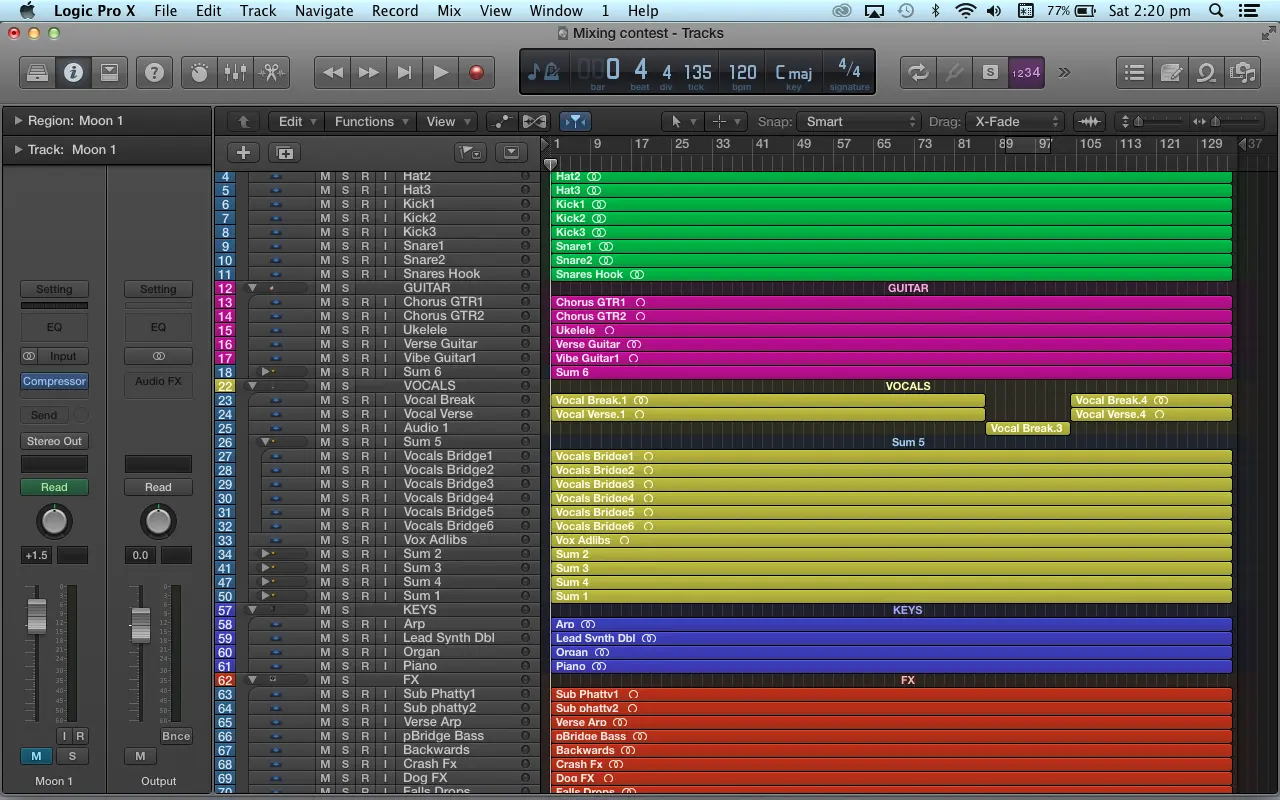Open the global tracks dropdown button
Screen dimensions: 1280x800
511,153
